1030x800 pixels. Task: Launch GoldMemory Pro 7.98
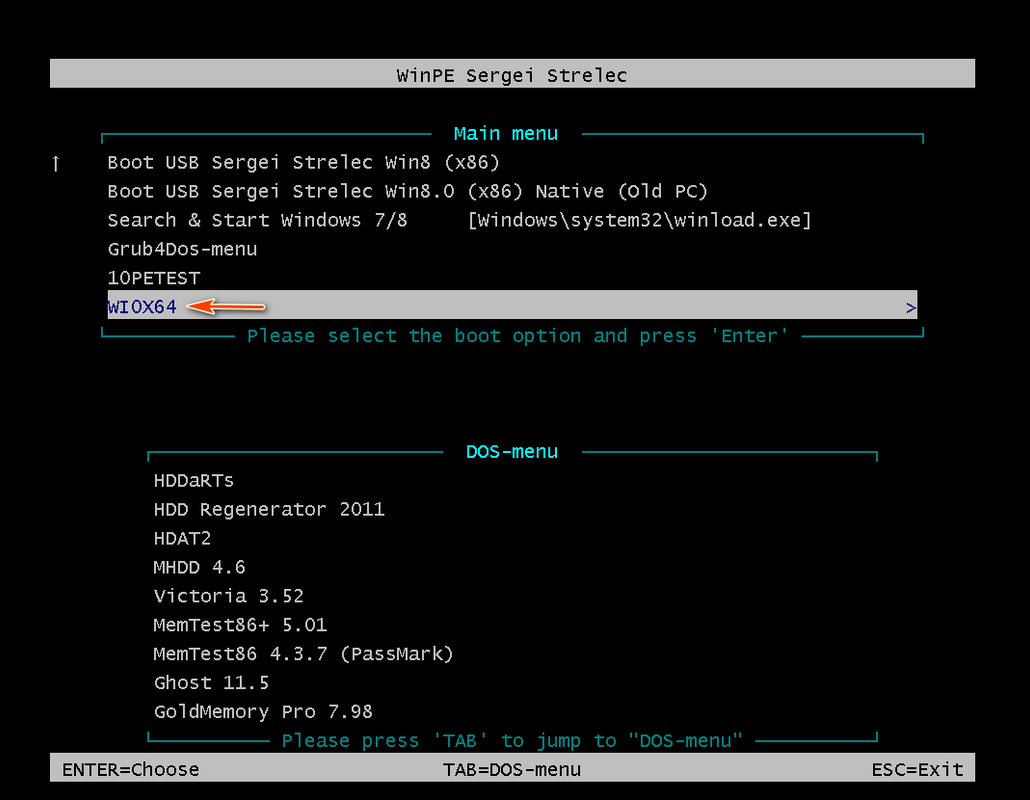(x=263, y=711)
